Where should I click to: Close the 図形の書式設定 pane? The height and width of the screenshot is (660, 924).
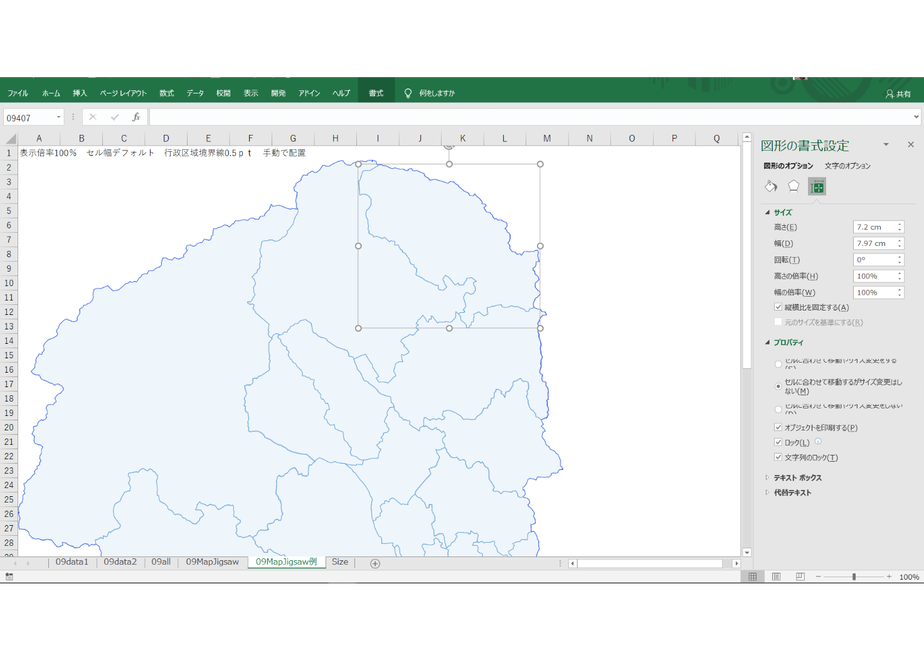click(910, 144)
